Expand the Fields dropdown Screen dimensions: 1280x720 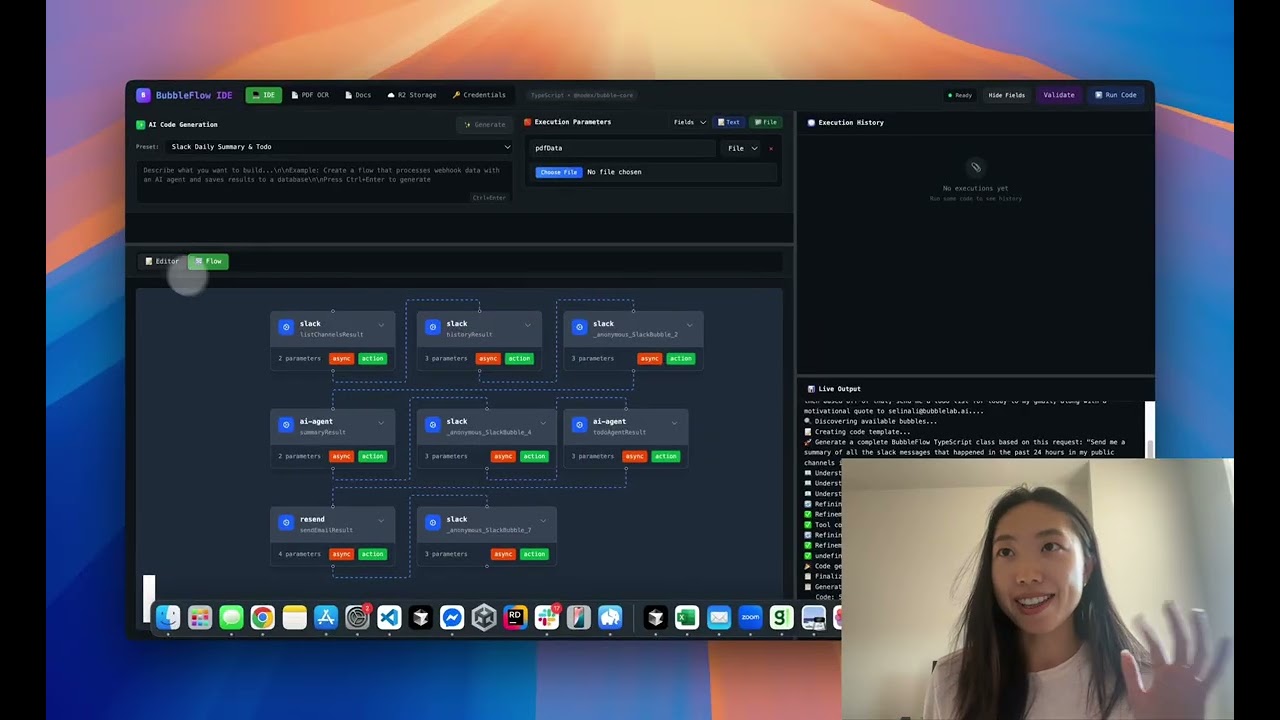tap(690, 122)
